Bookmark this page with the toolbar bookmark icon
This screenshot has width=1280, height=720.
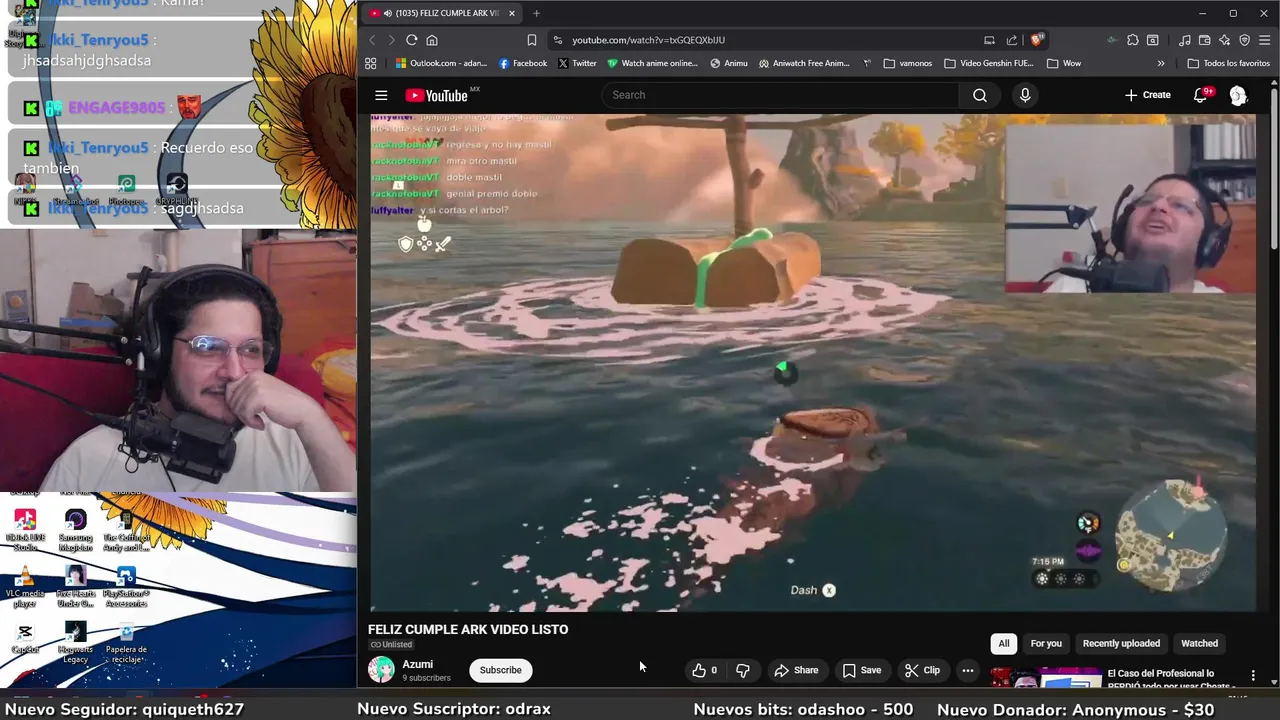click(532, 40)
